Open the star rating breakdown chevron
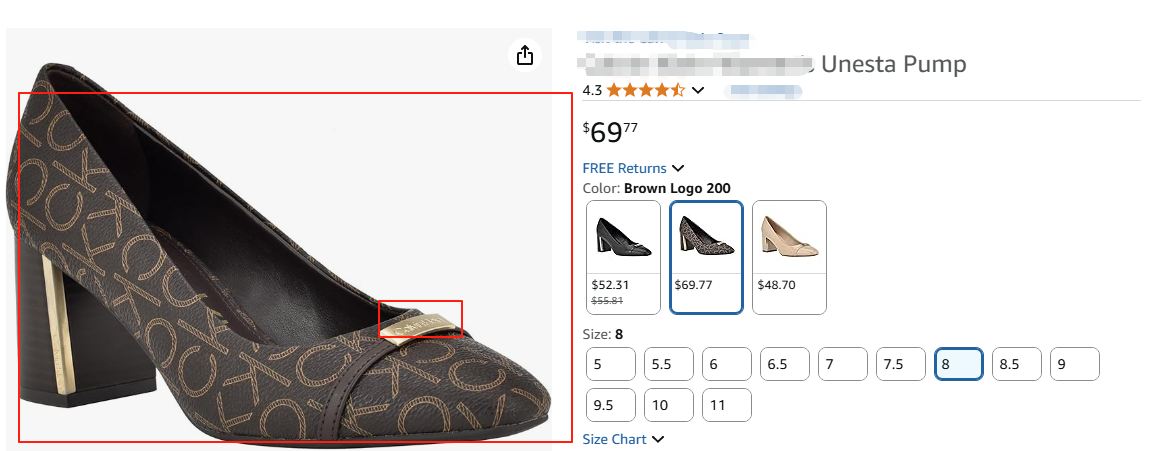This screenshot has width=1149, height=451. (x=698, y=90)
